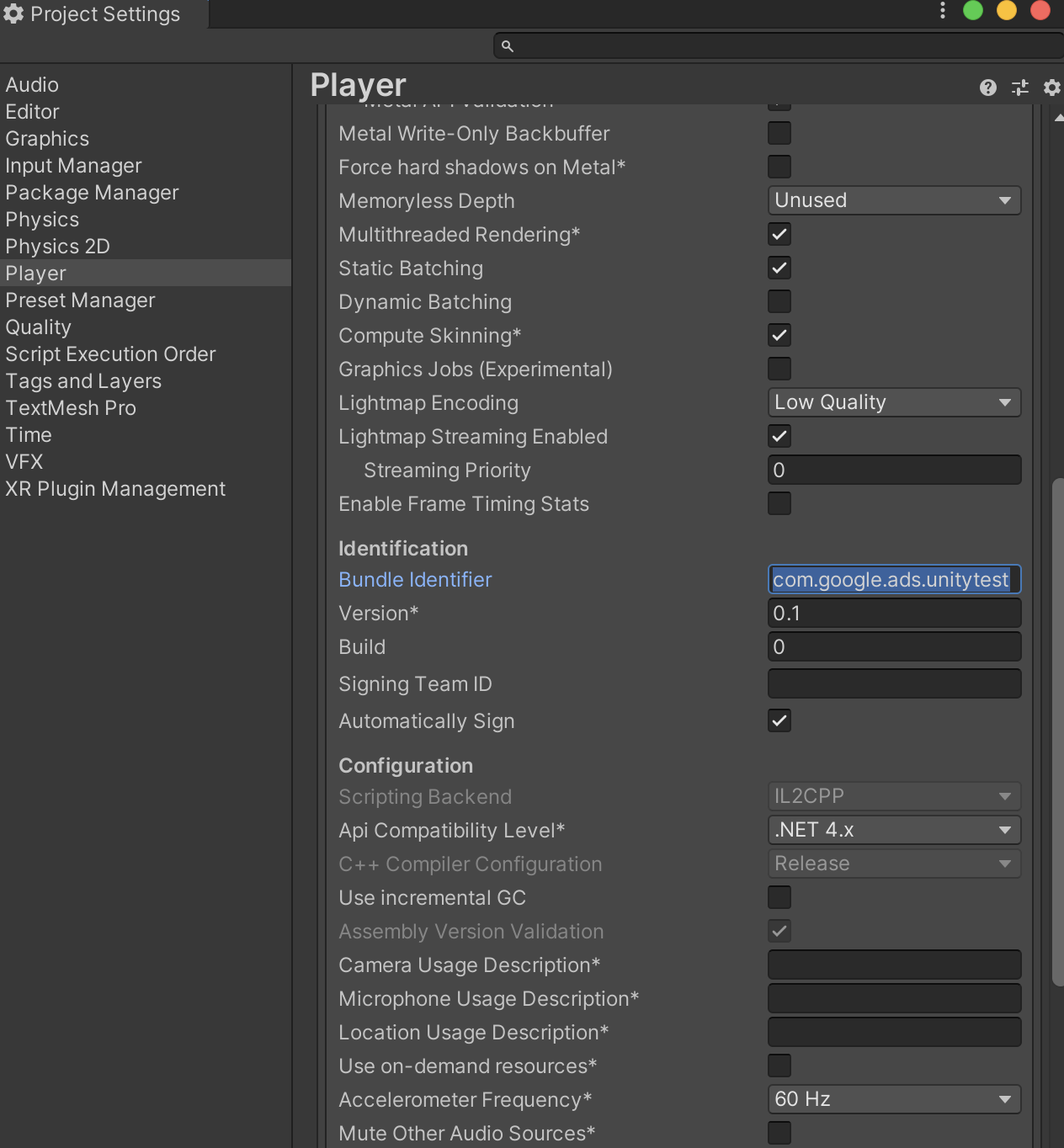Image resolution: width=1064 pixels, height=1148 pixels.
Task: Enable the Dynamic Batching checkbox
Action: tap(779, 301)
